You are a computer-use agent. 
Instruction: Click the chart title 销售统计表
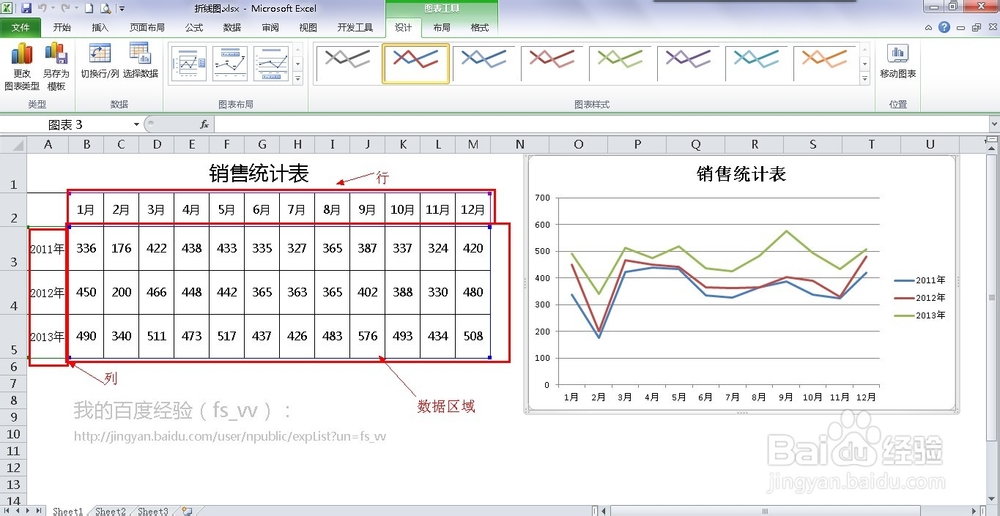click(741, 174)
